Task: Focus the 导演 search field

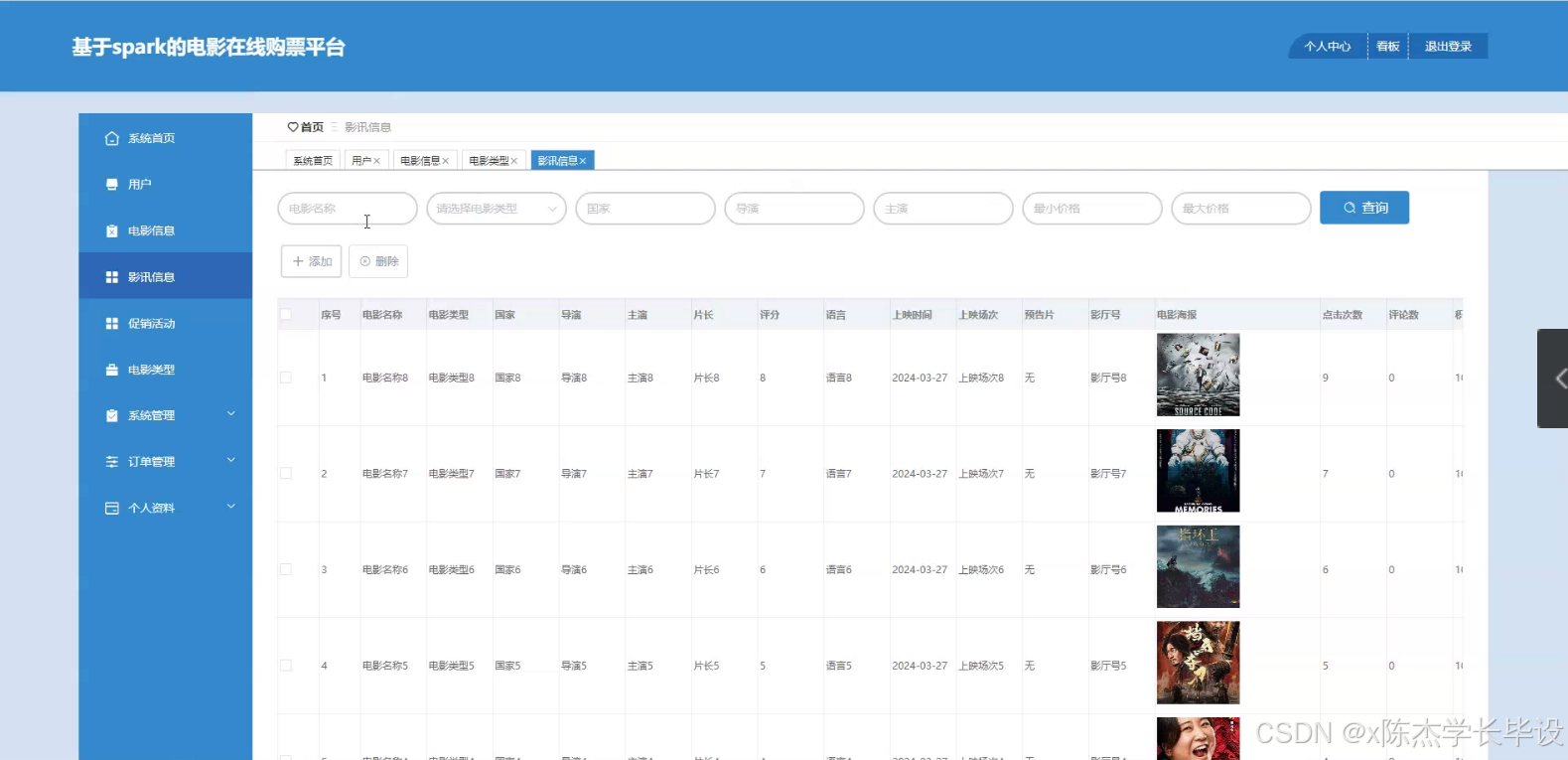Action: [x=794, y=209]
